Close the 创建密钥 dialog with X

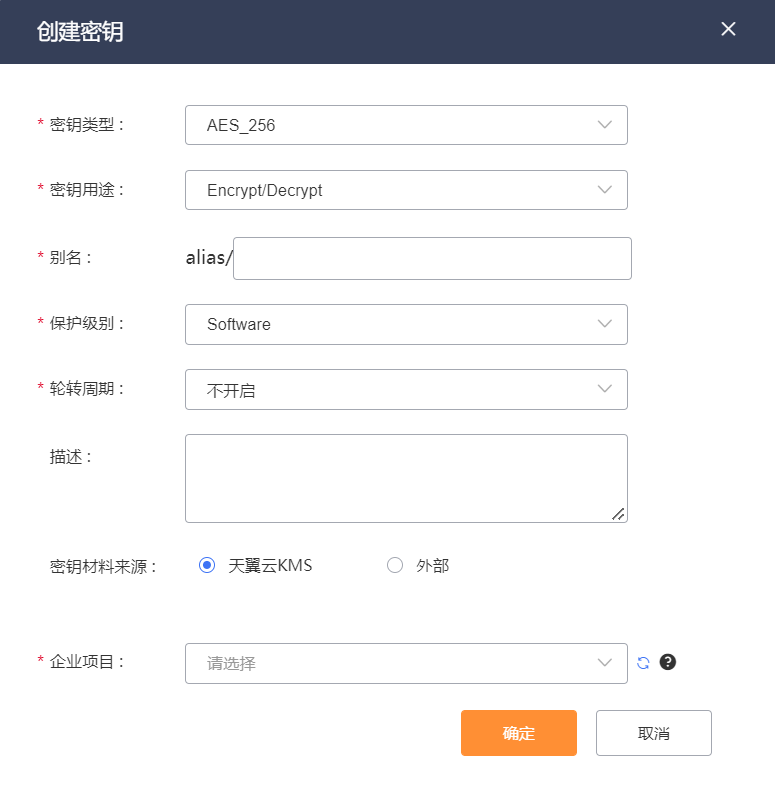728,29
